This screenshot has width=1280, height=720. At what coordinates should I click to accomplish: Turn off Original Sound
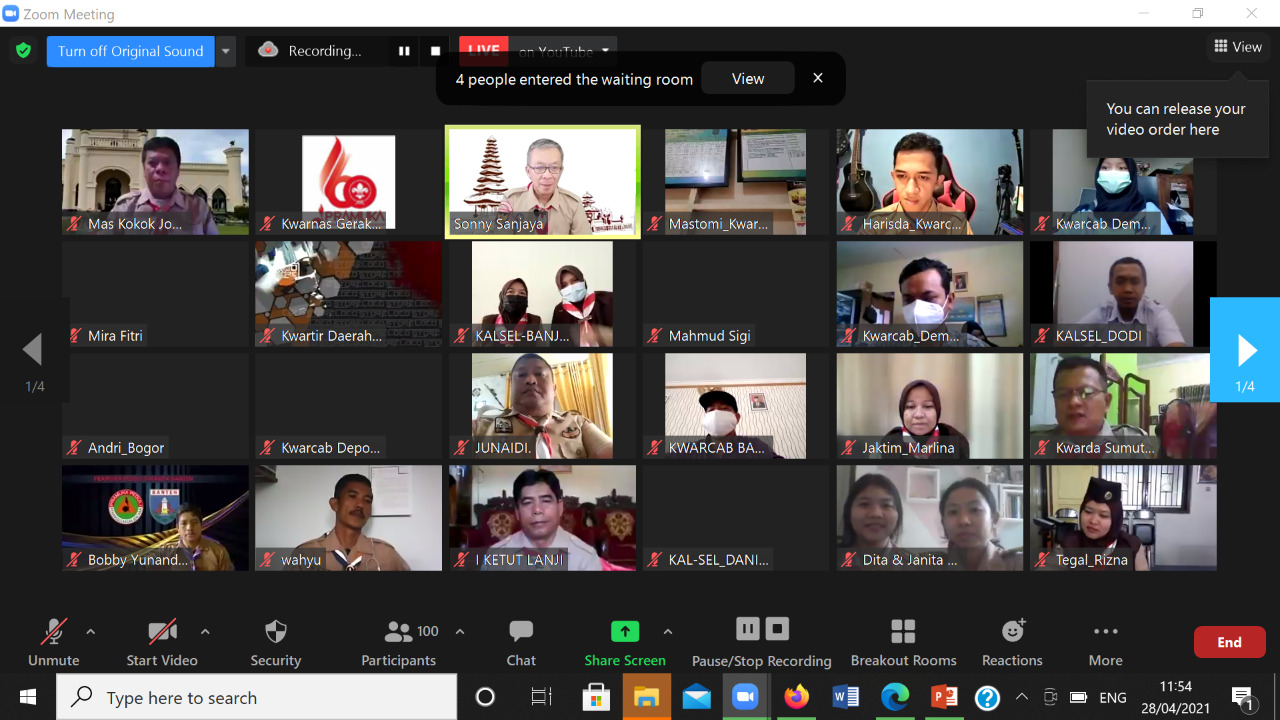(130, 51)
